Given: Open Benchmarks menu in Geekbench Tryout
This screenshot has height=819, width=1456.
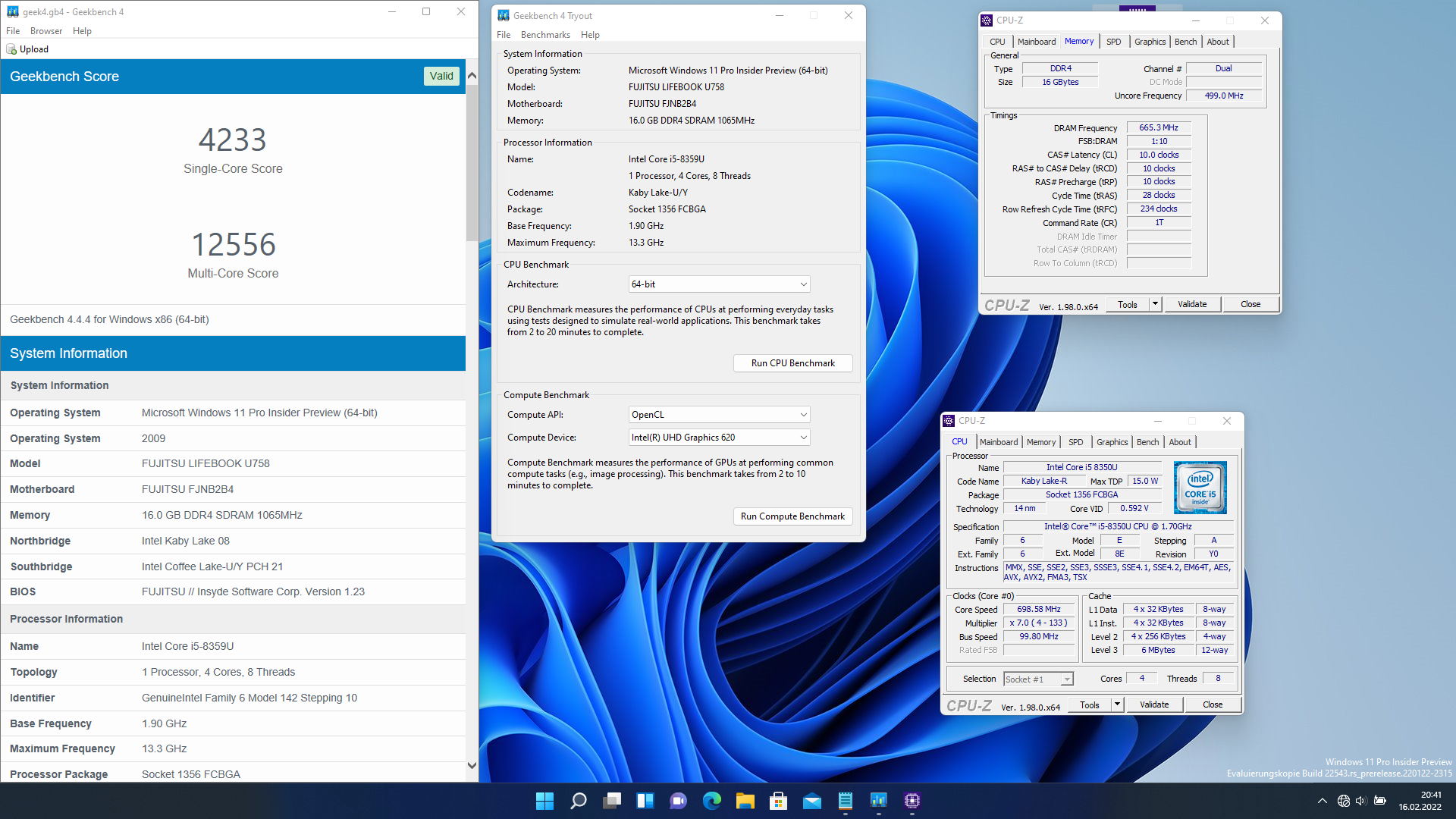Looking at the screenshot, I should pos(545,35).
